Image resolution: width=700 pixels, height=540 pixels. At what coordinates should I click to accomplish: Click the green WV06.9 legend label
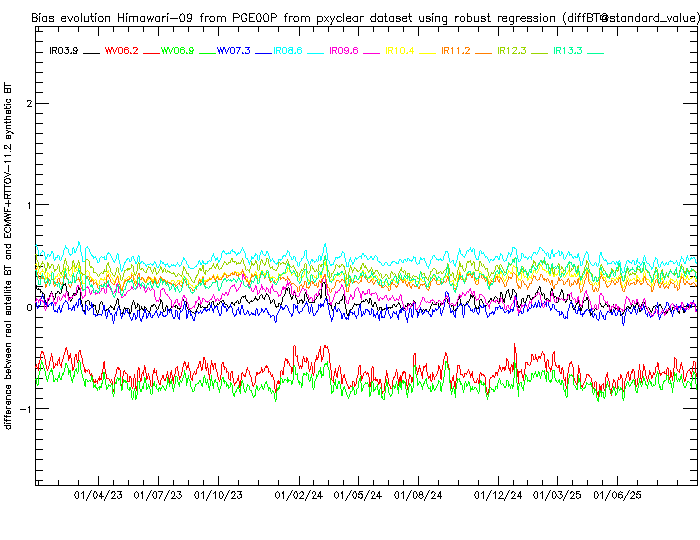click(177, 50)
